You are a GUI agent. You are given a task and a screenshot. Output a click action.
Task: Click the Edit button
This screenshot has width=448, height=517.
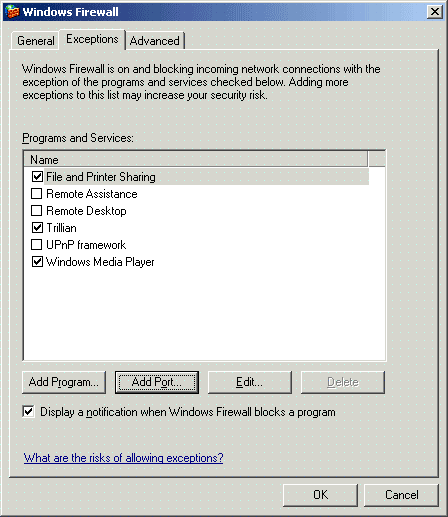tap(250, 382)
